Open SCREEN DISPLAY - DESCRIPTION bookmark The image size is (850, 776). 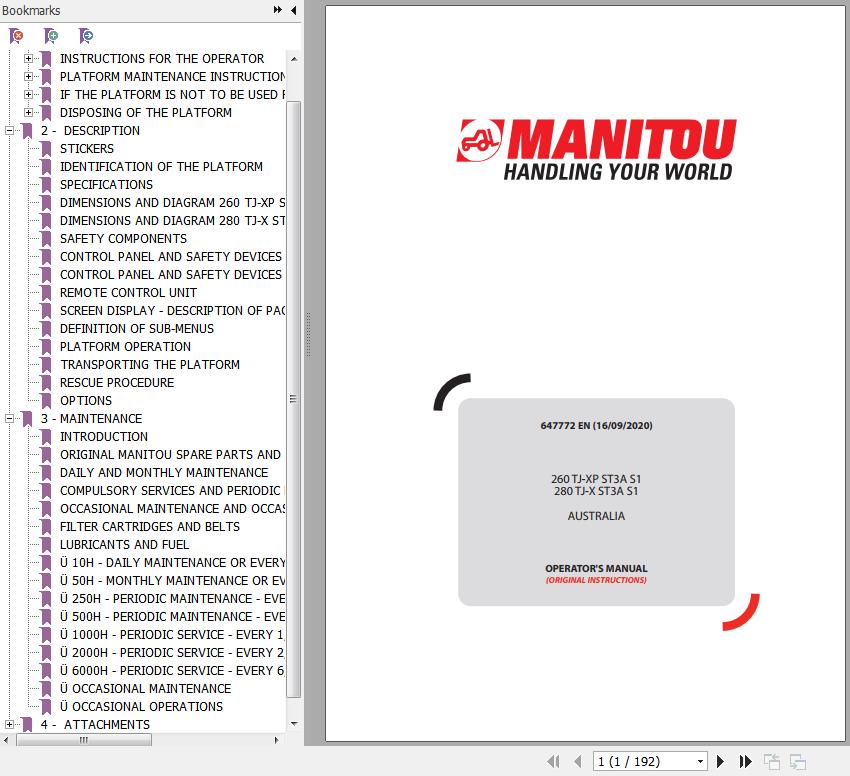click(172, 310)
